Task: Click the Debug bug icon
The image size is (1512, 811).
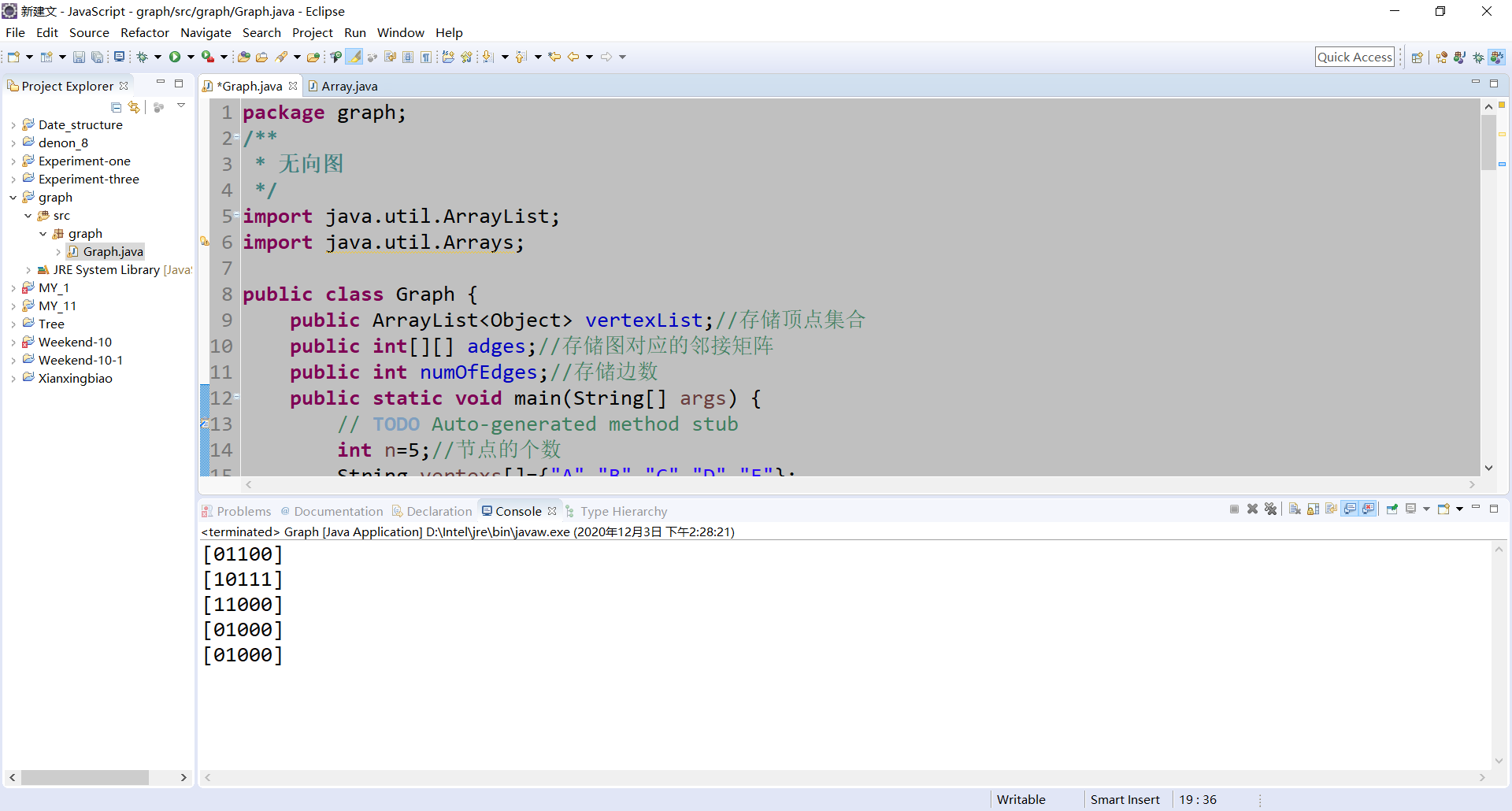Action: (x=142, y=57)
